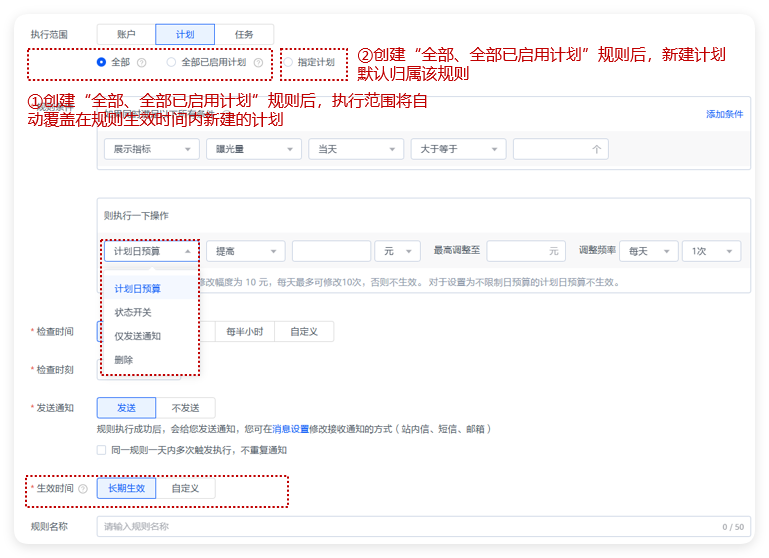The image size is (769, 558).
Task: Choose 发送 for notifications
Action: click(127, 408)
